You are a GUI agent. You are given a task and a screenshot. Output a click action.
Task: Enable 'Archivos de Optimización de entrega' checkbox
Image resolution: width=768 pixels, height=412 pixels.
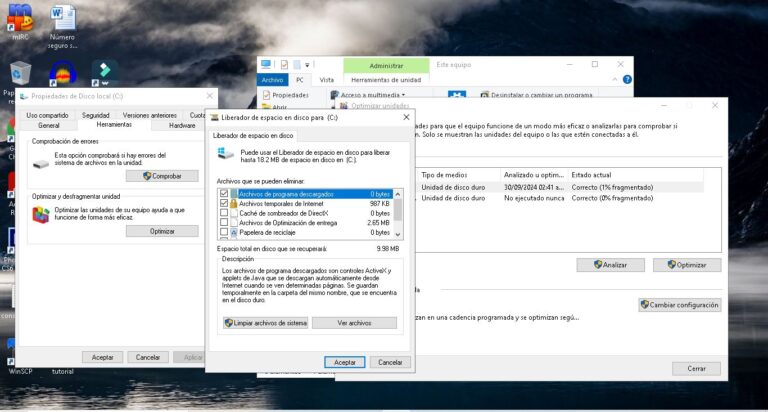(x=224, y=222)
